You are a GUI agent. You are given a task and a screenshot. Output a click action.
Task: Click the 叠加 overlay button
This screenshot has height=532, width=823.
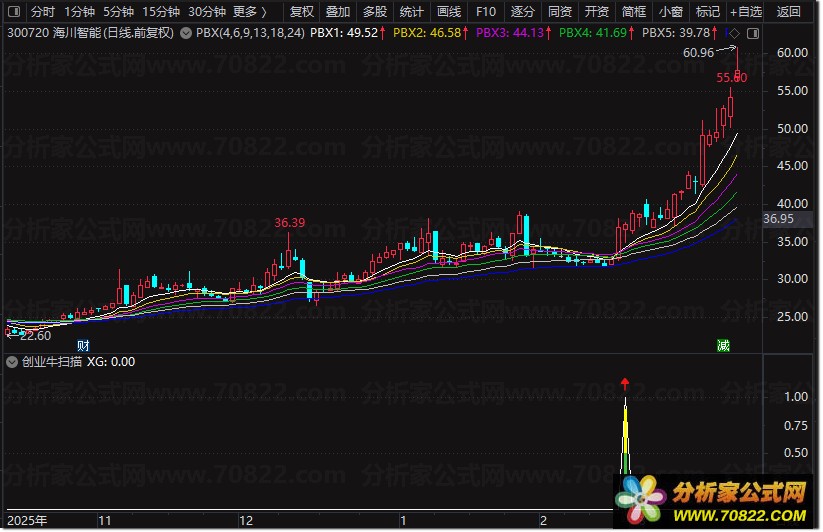[338, 11]
